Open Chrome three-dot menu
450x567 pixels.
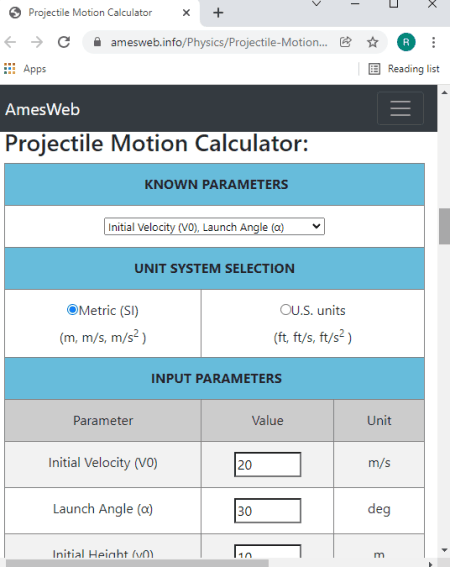coord(433,42)
